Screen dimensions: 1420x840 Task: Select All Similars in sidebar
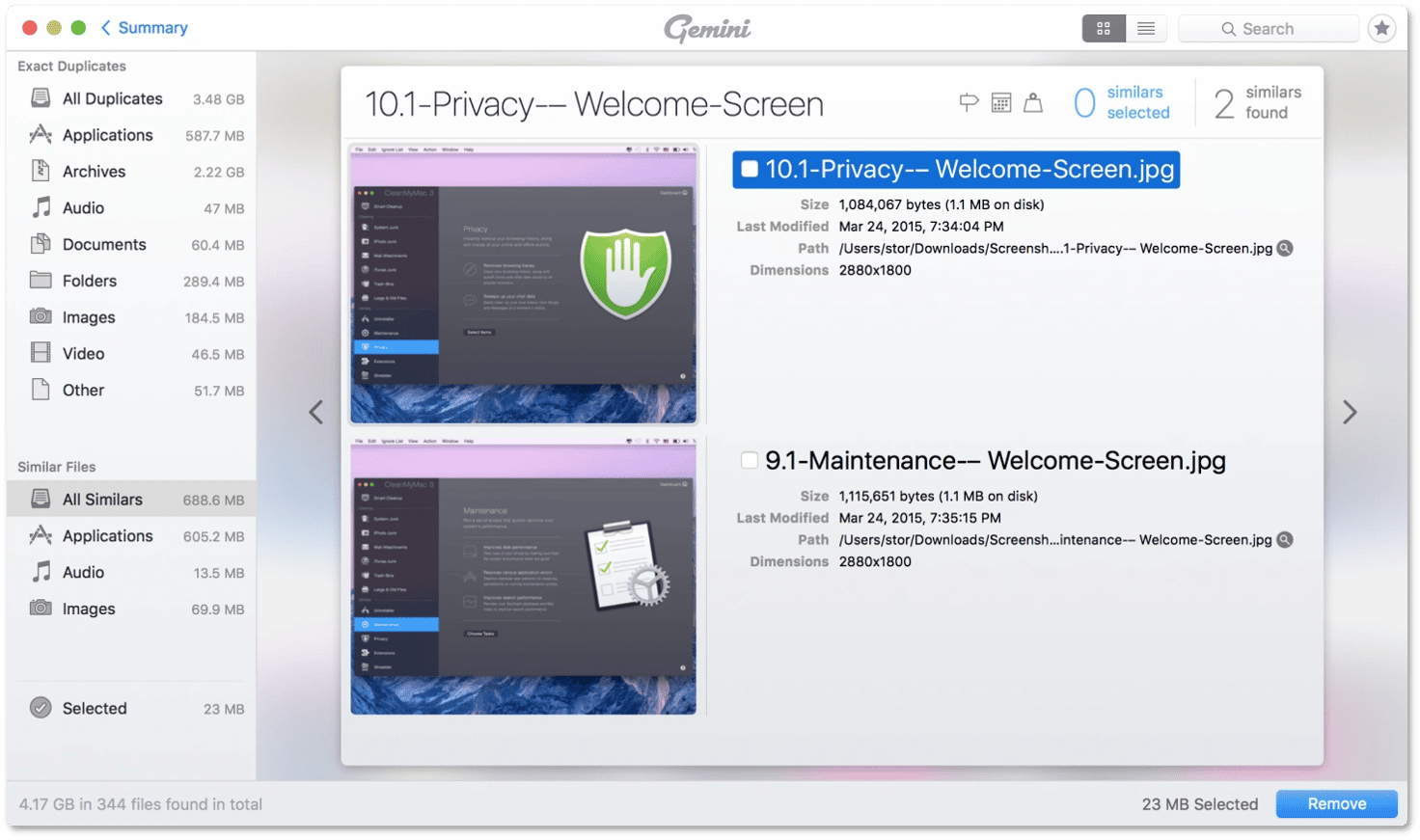click(x=131, y=500)
